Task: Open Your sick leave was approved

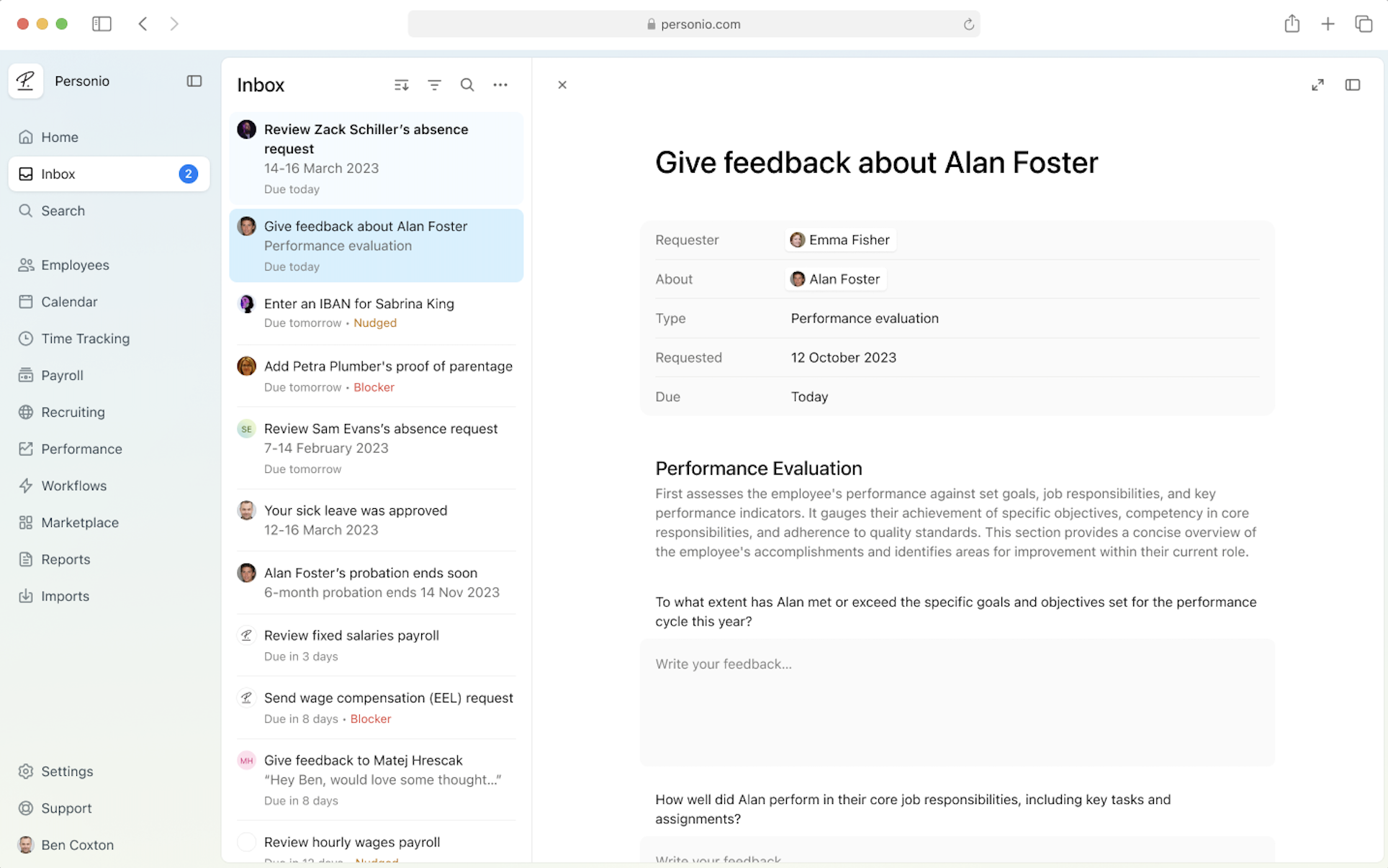Action: [376, 520]
